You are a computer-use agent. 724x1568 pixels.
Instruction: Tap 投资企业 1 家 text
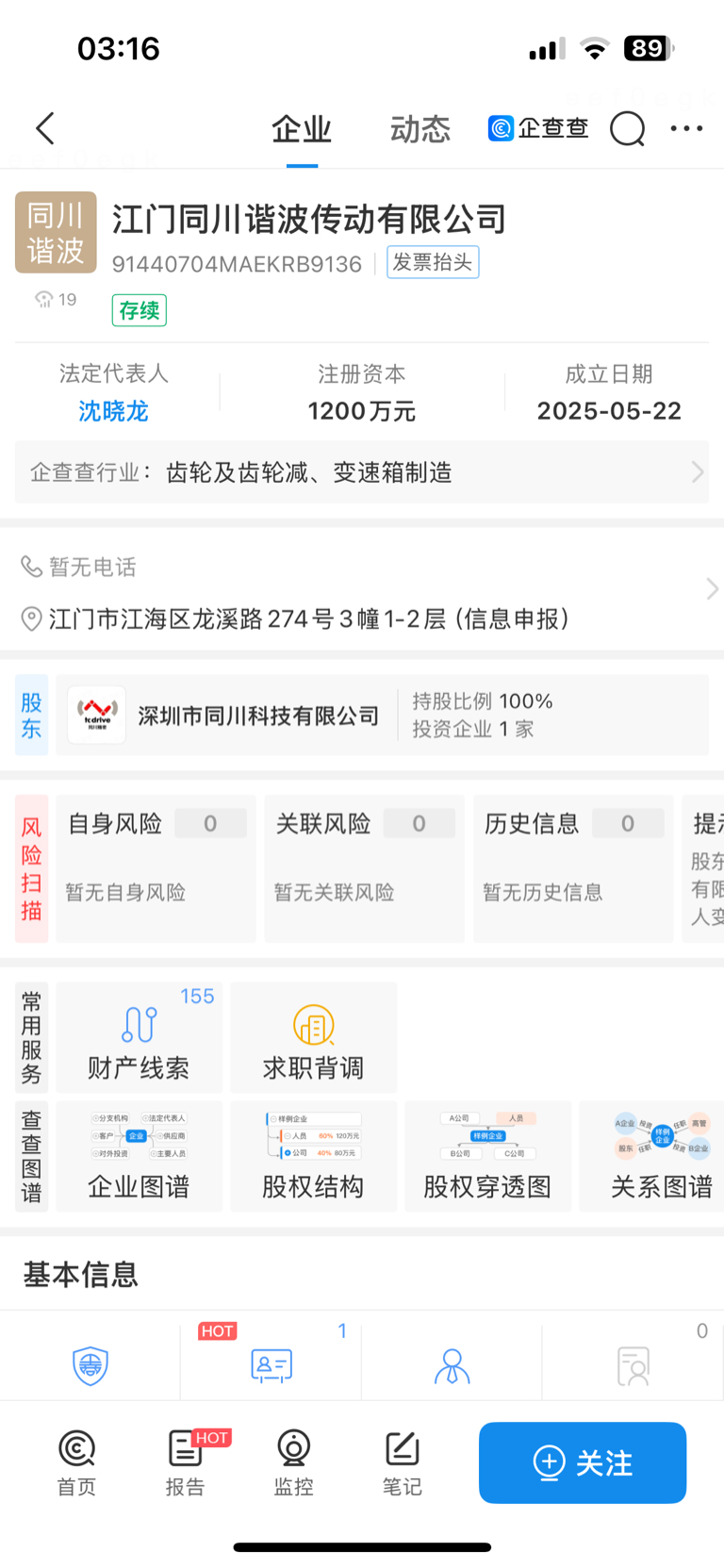click(473, 729)
